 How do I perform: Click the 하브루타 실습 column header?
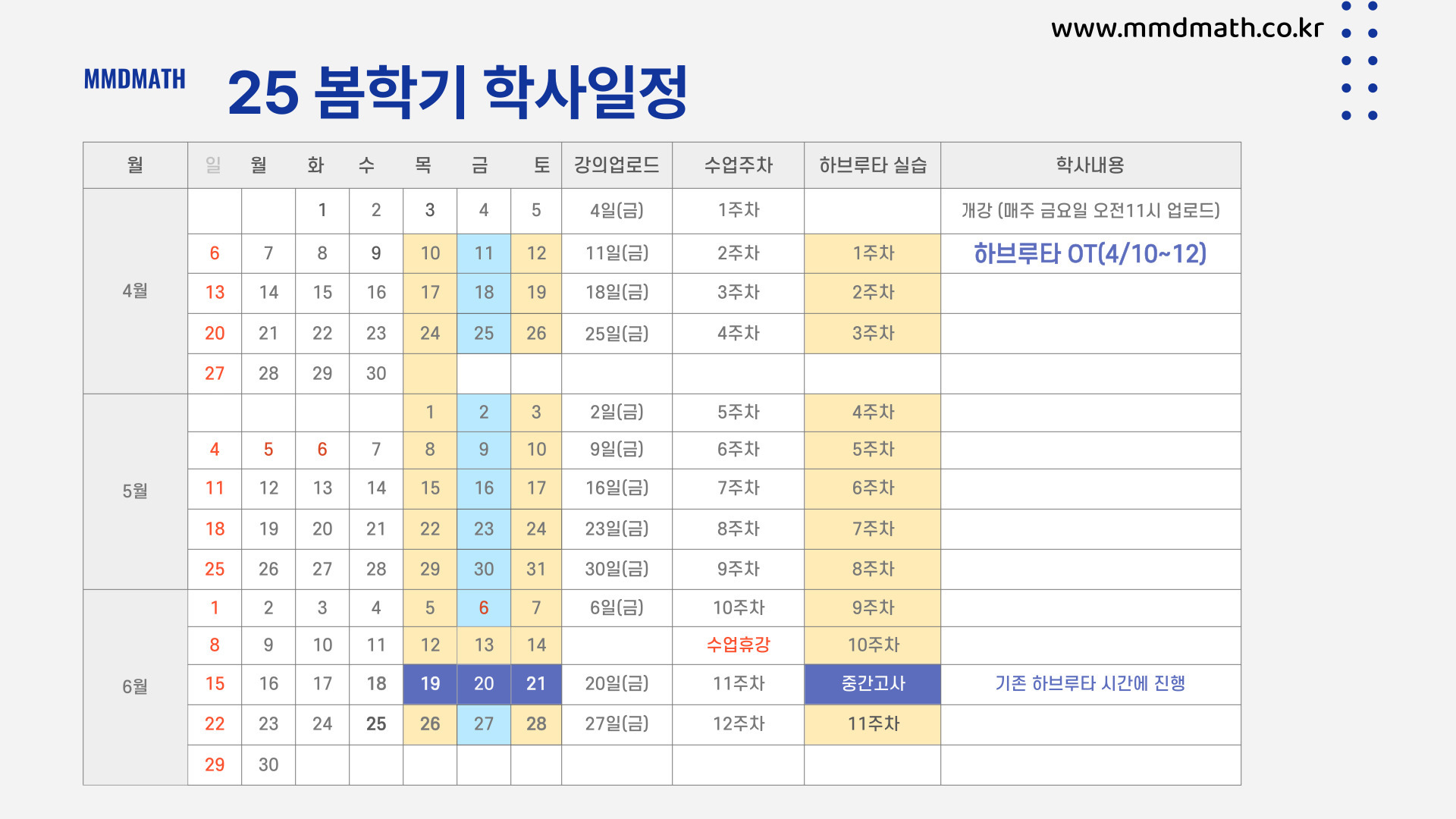pos(873,165)
